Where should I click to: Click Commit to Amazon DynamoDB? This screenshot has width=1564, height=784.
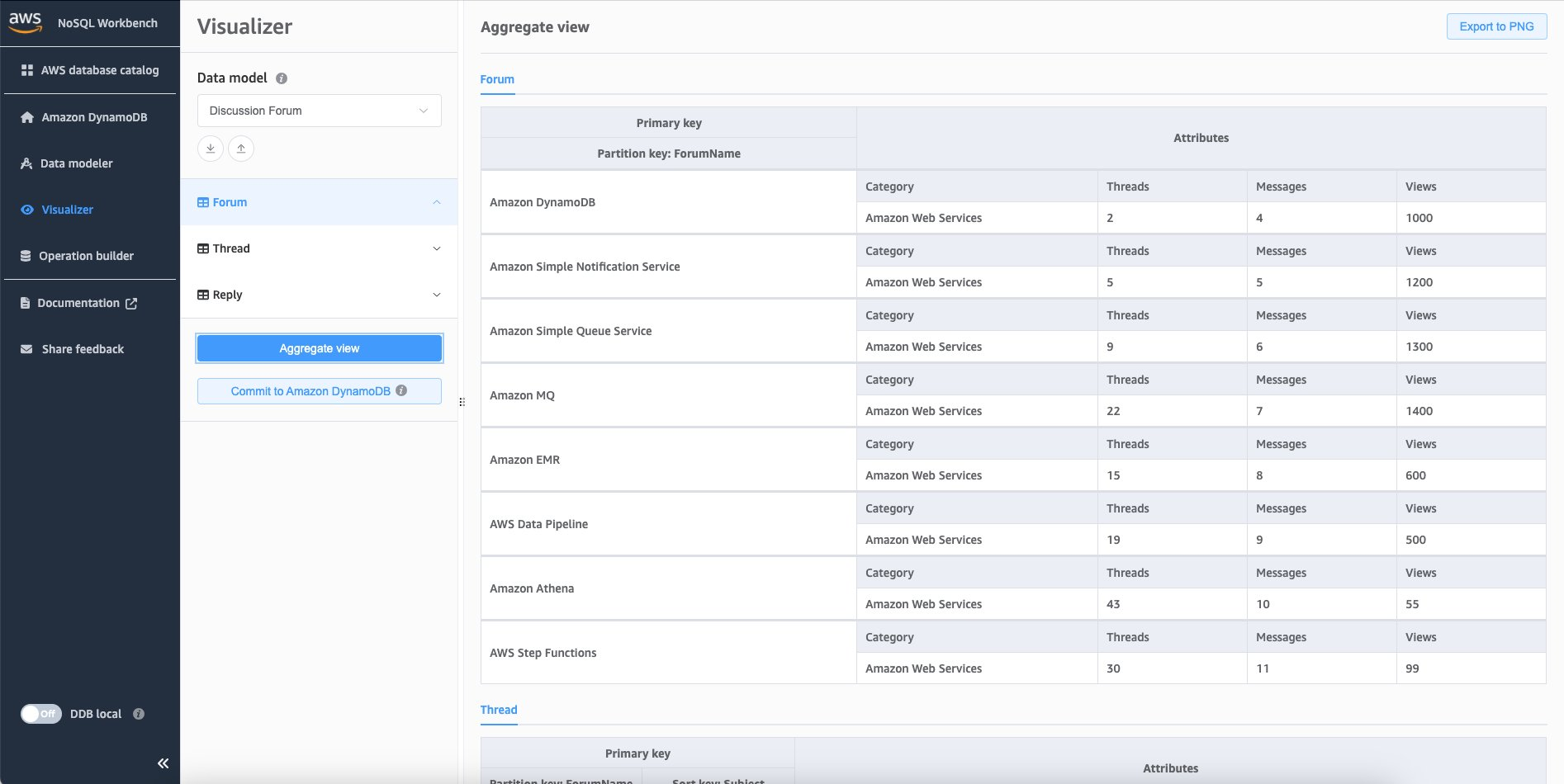pyautogui.click(x=310, y=390)
